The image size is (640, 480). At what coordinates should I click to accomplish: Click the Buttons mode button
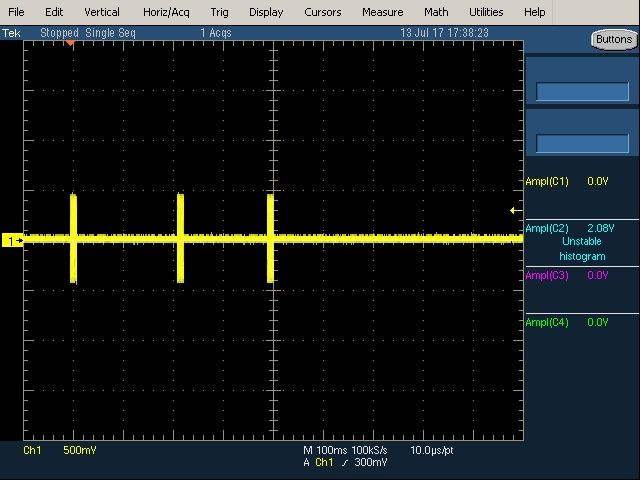[614, 40]
